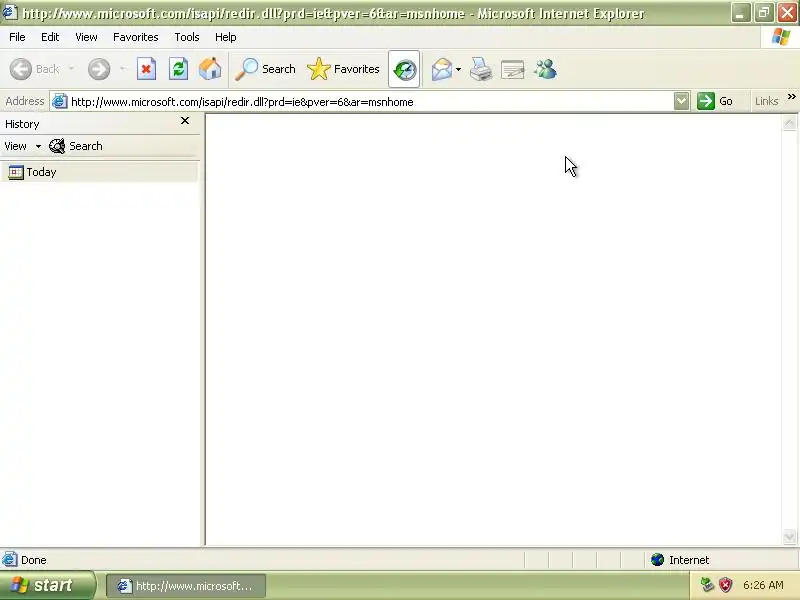800x600 pixels.
Task: Click the page icon in Address bar
Action: click(60, 101)
